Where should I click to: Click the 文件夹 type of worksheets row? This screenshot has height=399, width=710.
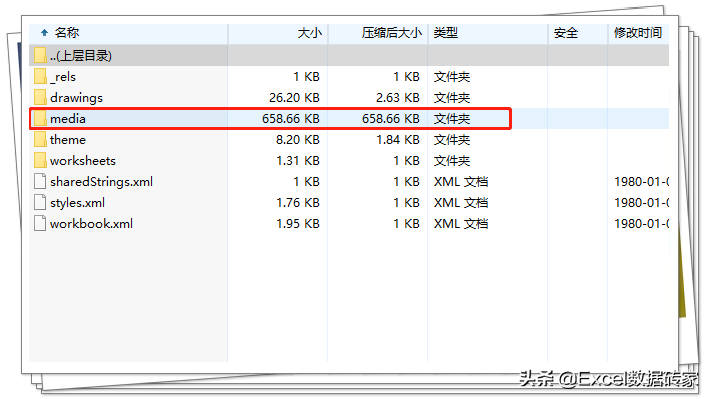click(452, 161)
